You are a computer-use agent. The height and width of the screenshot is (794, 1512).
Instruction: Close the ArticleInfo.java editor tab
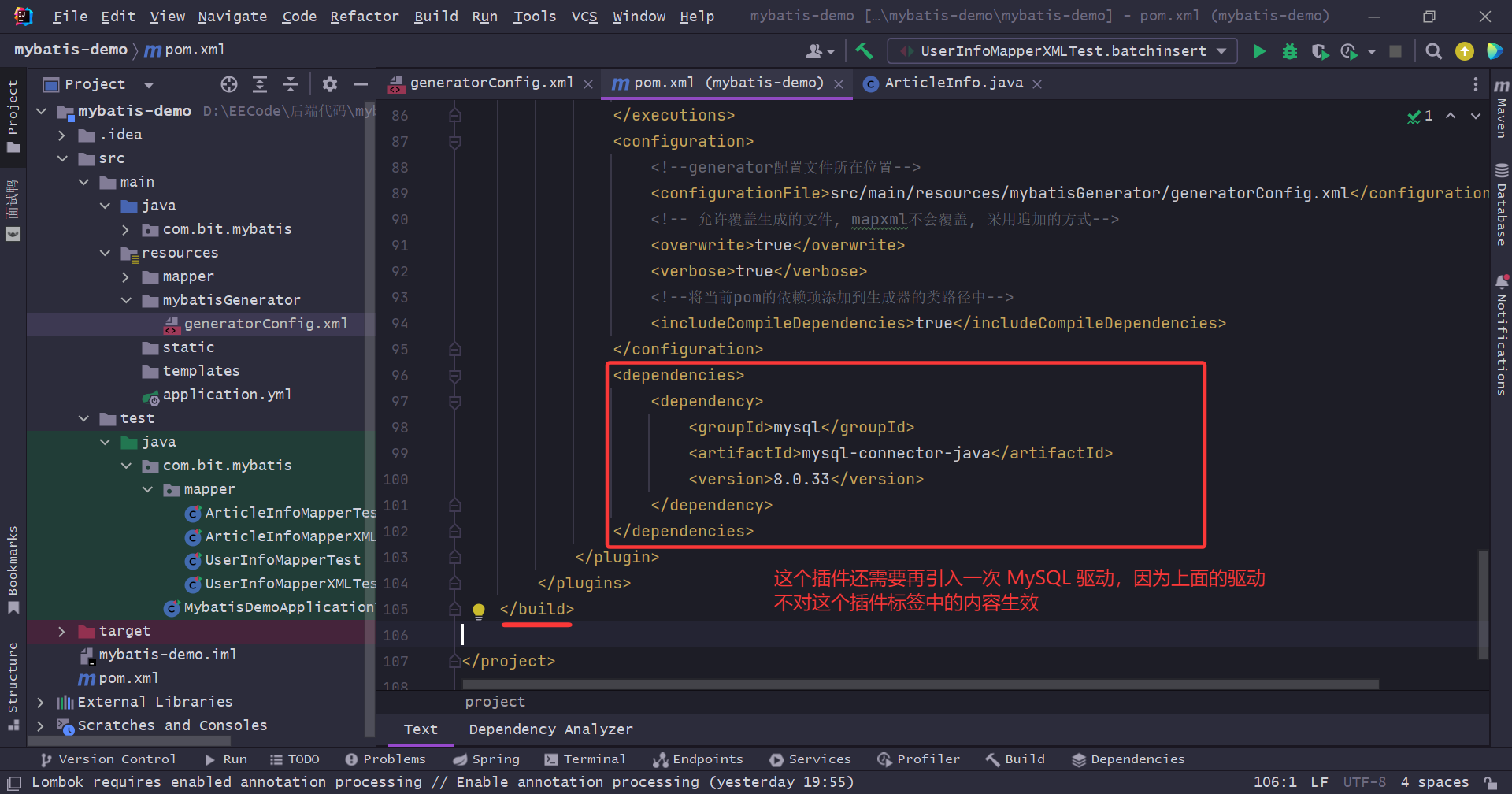point(1037,84)
